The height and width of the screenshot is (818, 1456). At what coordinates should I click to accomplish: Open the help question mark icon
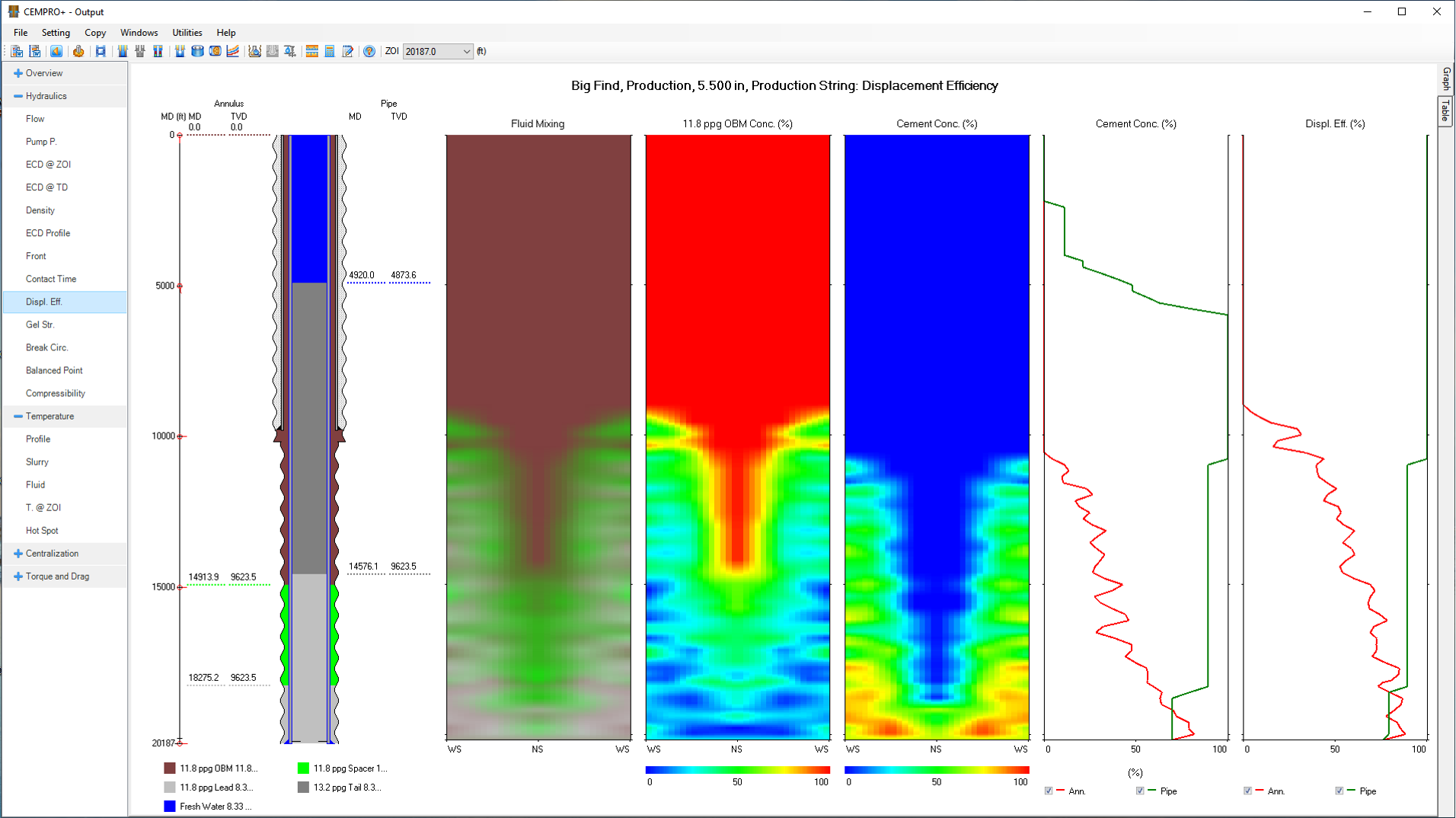click(369, 51)
